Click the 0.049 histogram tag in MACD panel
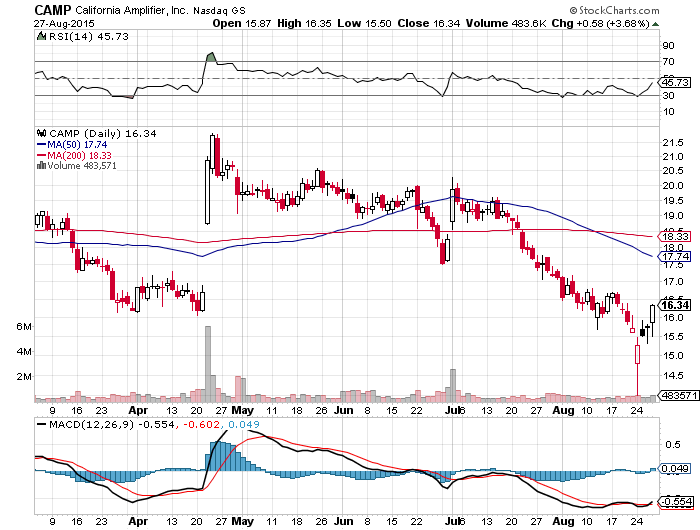 click(675, 468)
